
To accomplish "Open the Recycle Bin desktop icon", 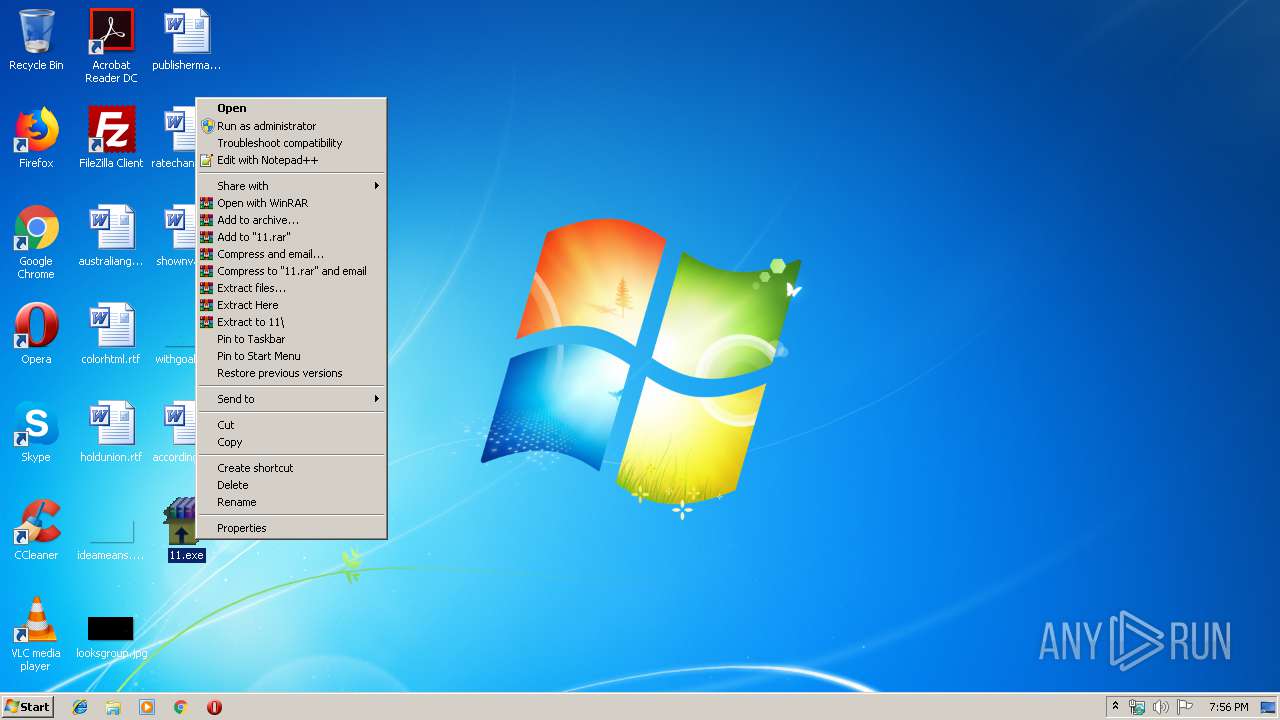I will point(36,40).
